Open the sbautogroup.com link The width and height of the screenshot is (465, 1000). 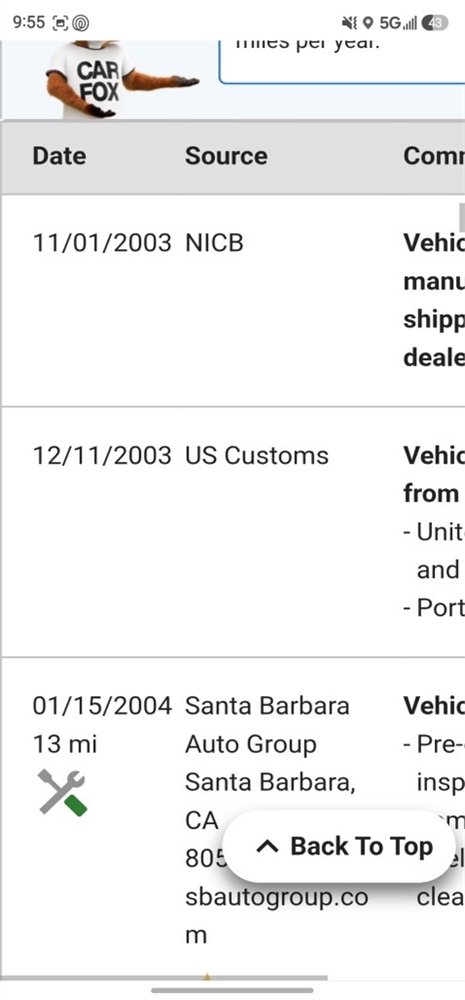click(x=276, y=916)
